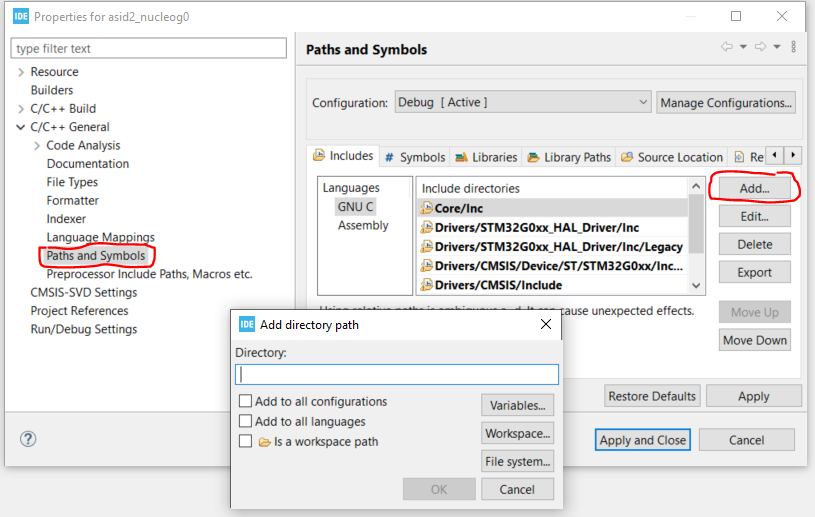Select Documentation in the tree
This screenshot has width=815, height=517.
coord(87,164)
